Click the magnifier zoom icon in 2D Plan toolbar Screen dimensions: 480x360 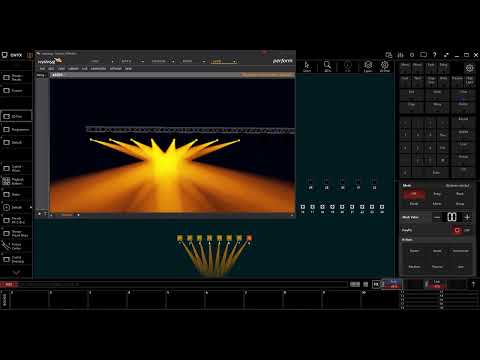[x=327, y=66]
